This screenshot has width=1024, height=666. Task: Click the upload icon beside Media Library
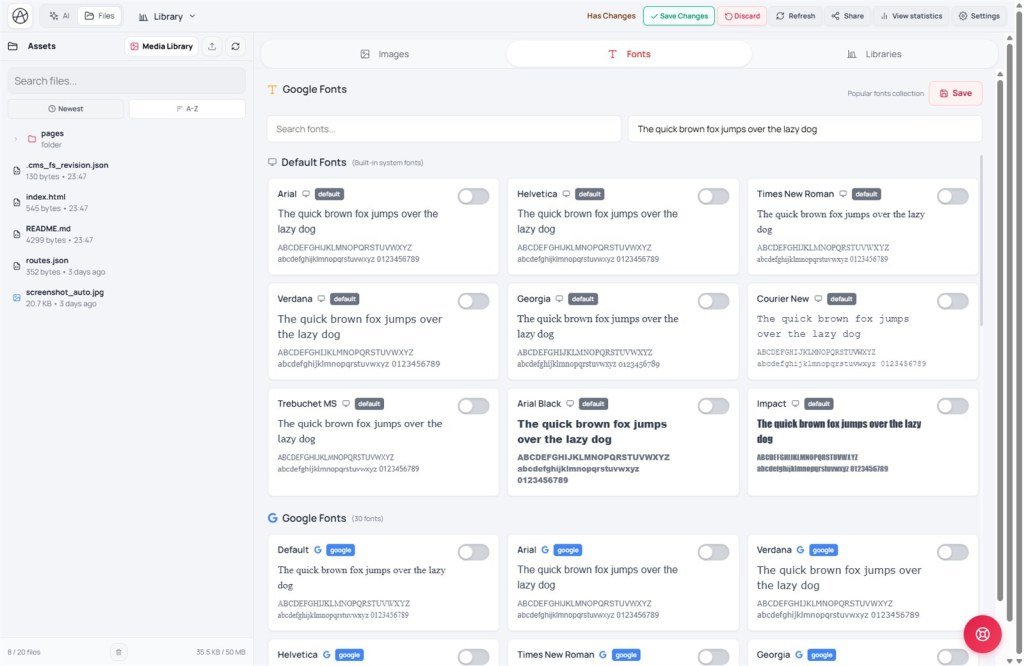pos(212,46)
